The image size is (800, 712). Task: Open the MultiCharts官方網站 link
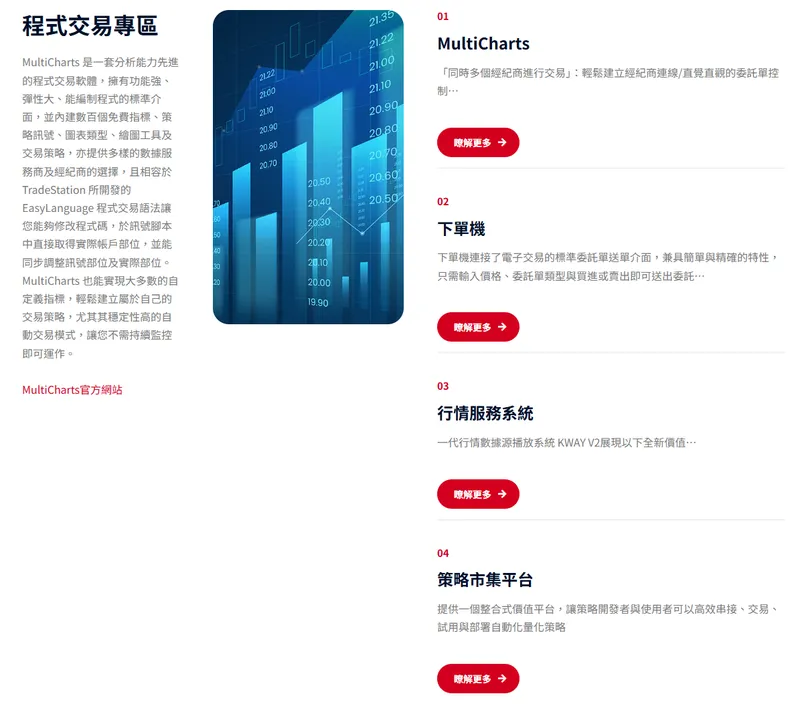click(x=72, y=390)
